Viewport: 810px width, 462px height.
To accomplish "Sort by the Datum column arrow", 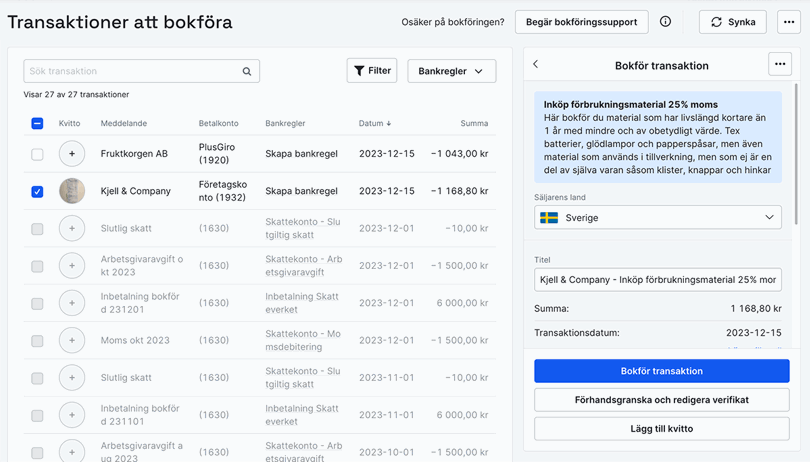I will tap(388, 124).
